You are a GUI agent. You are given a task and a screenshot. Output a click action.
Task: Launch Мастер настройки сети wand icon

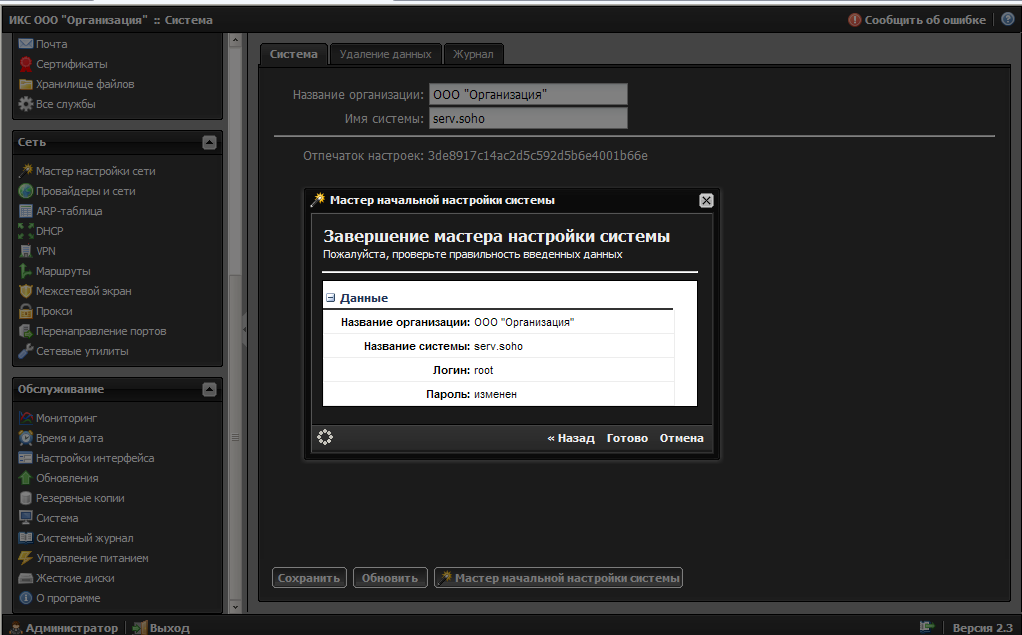tap(25, 171)
